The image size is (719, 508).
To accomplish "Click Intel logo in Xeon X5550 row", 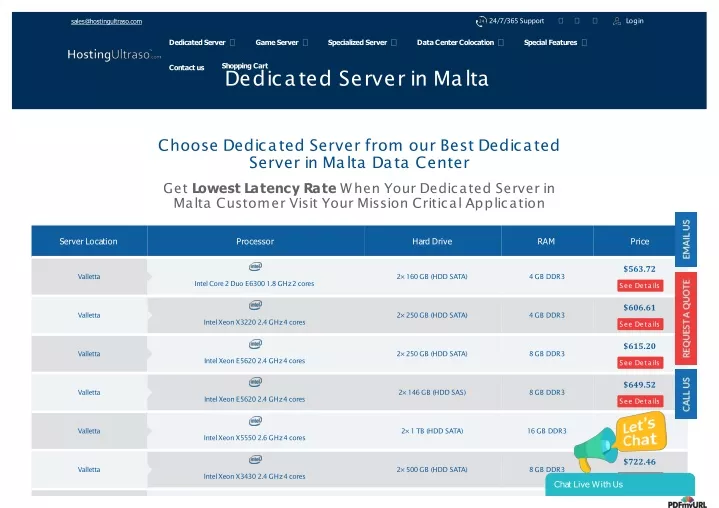I will pos(255,421).
